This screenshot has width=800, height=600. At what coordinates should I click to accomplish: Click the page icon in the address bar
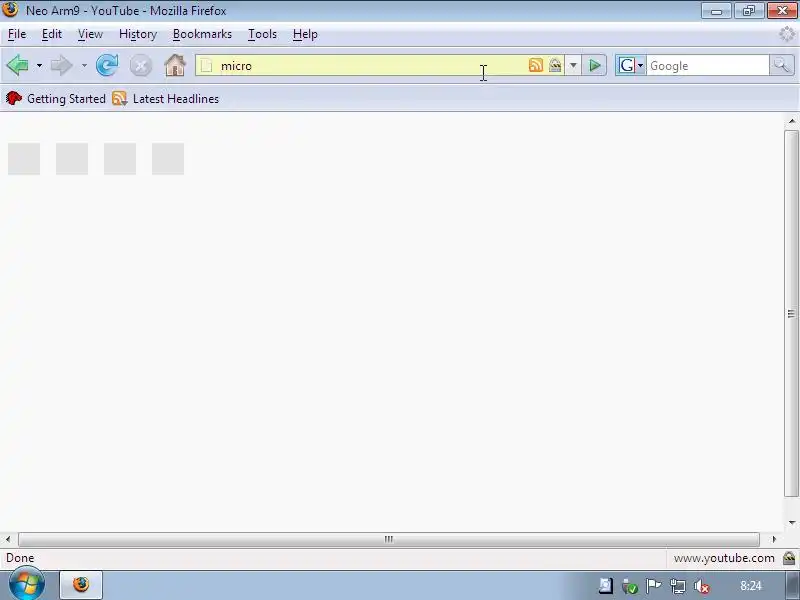[x=206, y=66]
